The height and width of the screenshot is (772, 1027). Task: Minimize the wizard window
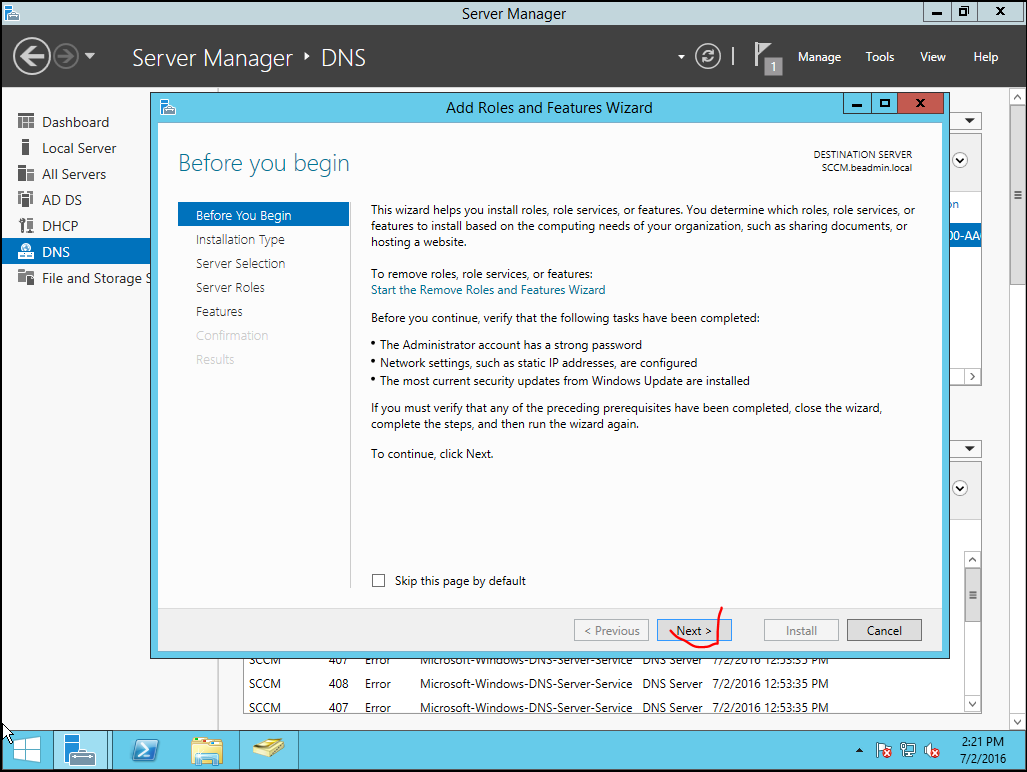click(x=856, y=103)
